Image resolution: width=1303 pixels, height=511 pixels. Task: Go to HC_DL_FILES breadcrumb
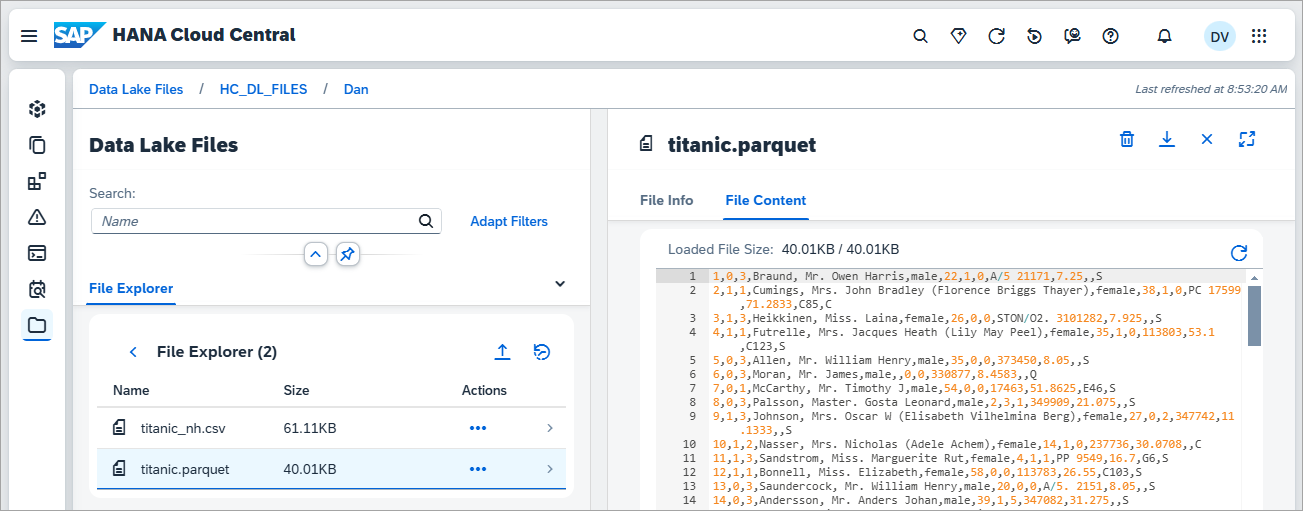click(x=264, y=89)
